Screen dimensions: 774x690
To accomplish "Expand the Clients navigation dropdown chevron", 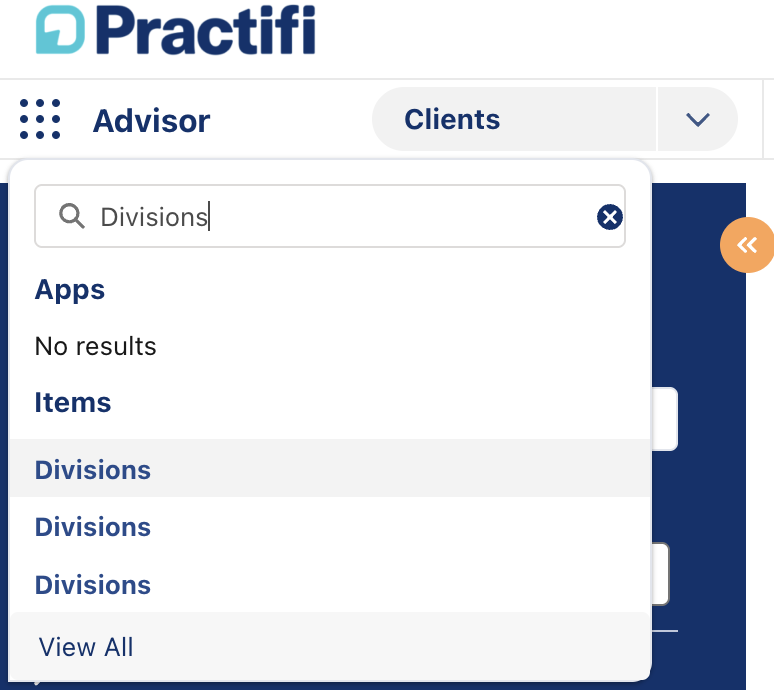I will tap(697, 120).
